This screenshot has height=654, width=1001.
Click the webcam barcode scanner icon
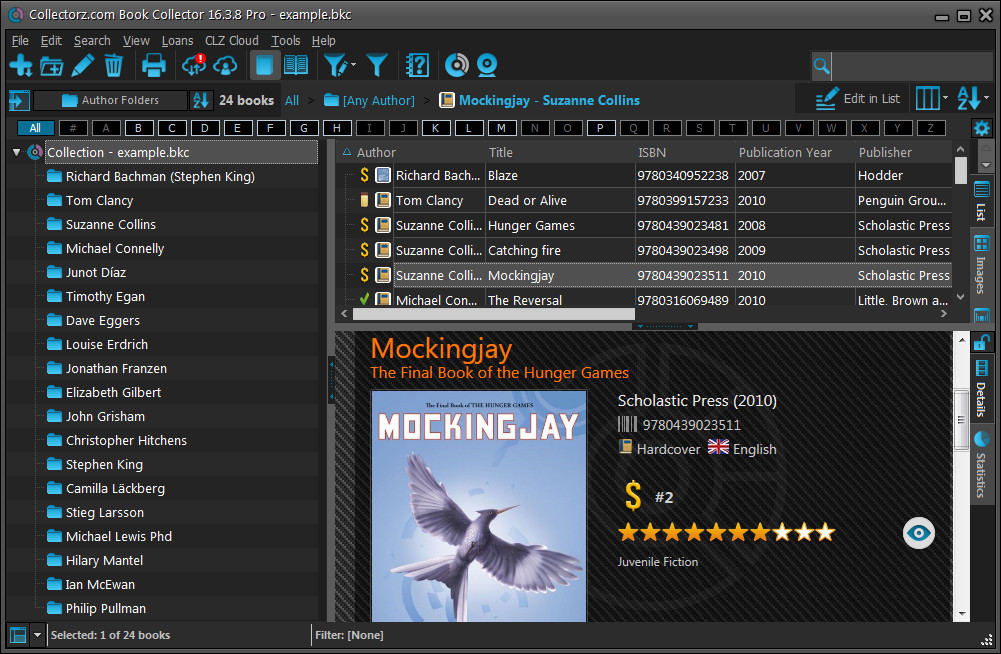pos(487,65)
